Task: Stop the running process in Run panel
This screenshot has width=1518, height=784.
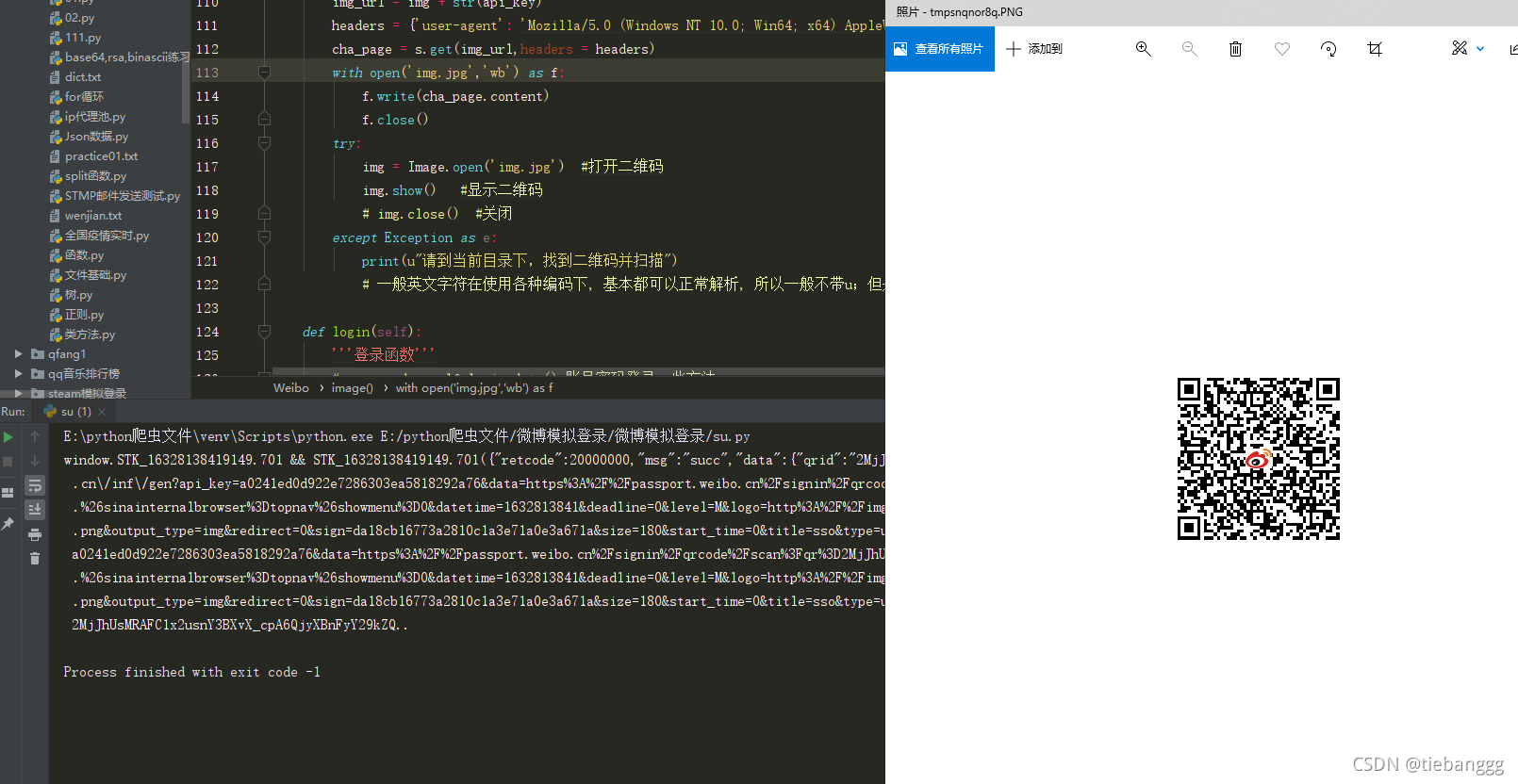Action: point(8,462)
